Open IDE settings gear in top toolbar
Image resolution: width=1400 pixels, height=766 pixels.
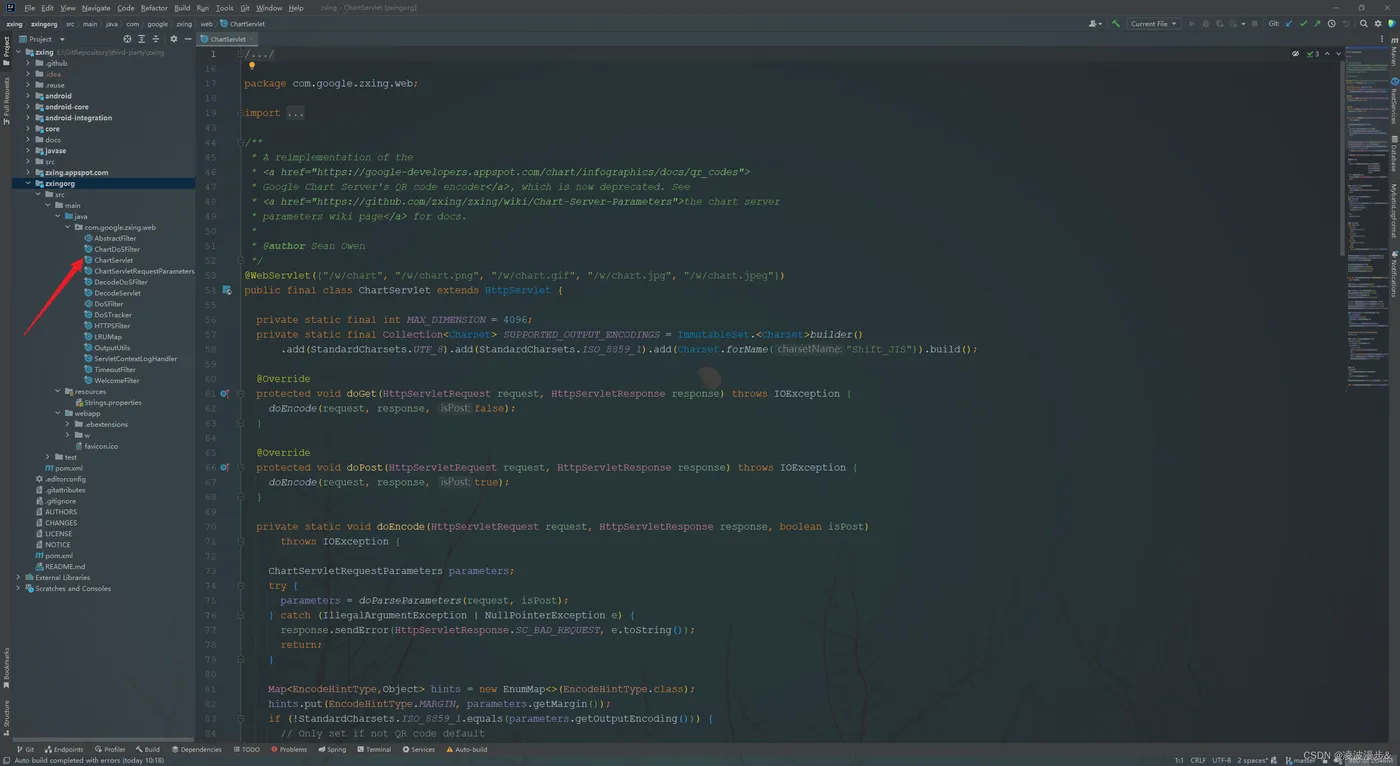[x=1378, y=24]
